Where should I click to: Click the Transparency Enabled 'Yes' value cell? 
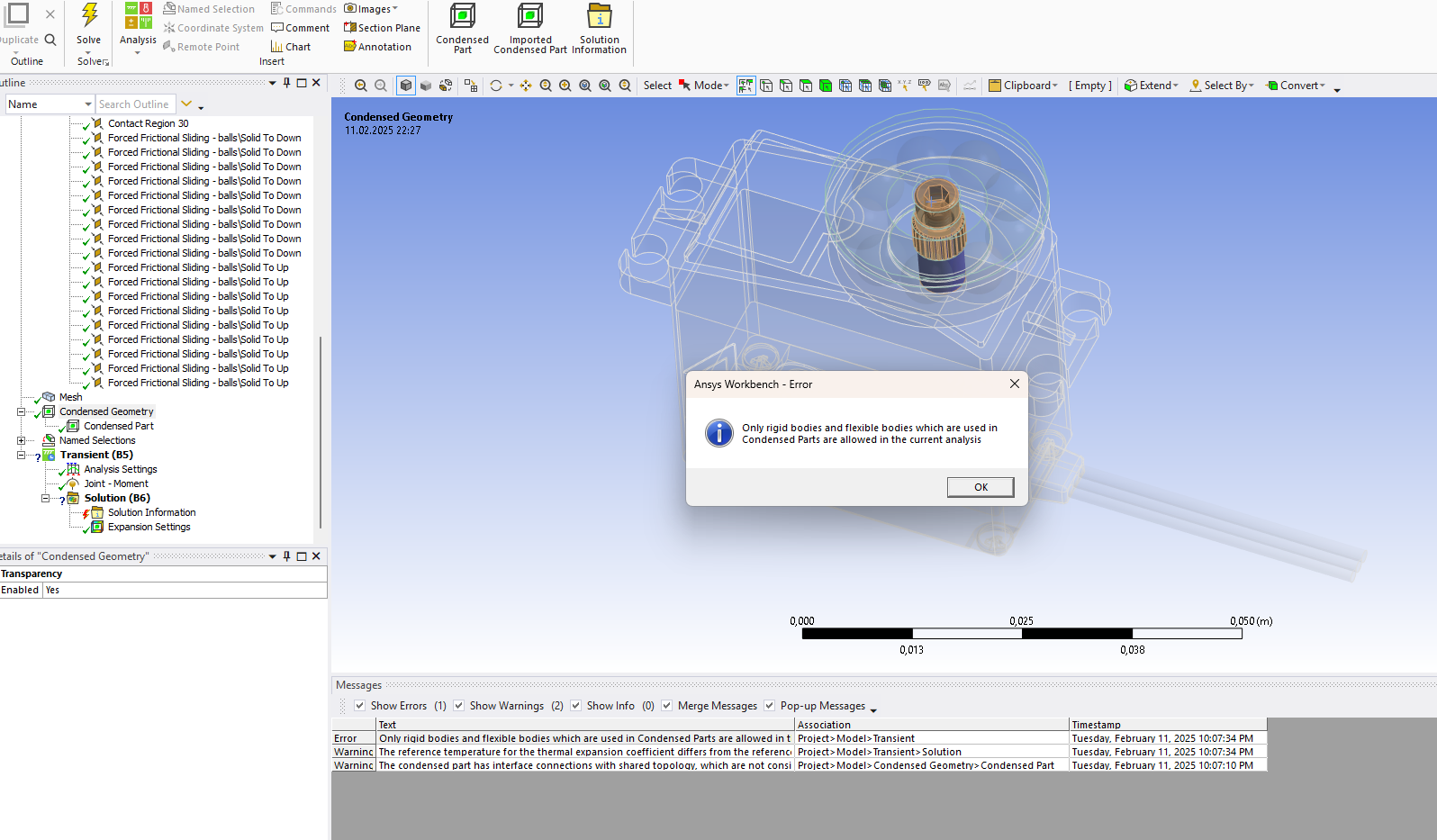(x=185, y=591)
